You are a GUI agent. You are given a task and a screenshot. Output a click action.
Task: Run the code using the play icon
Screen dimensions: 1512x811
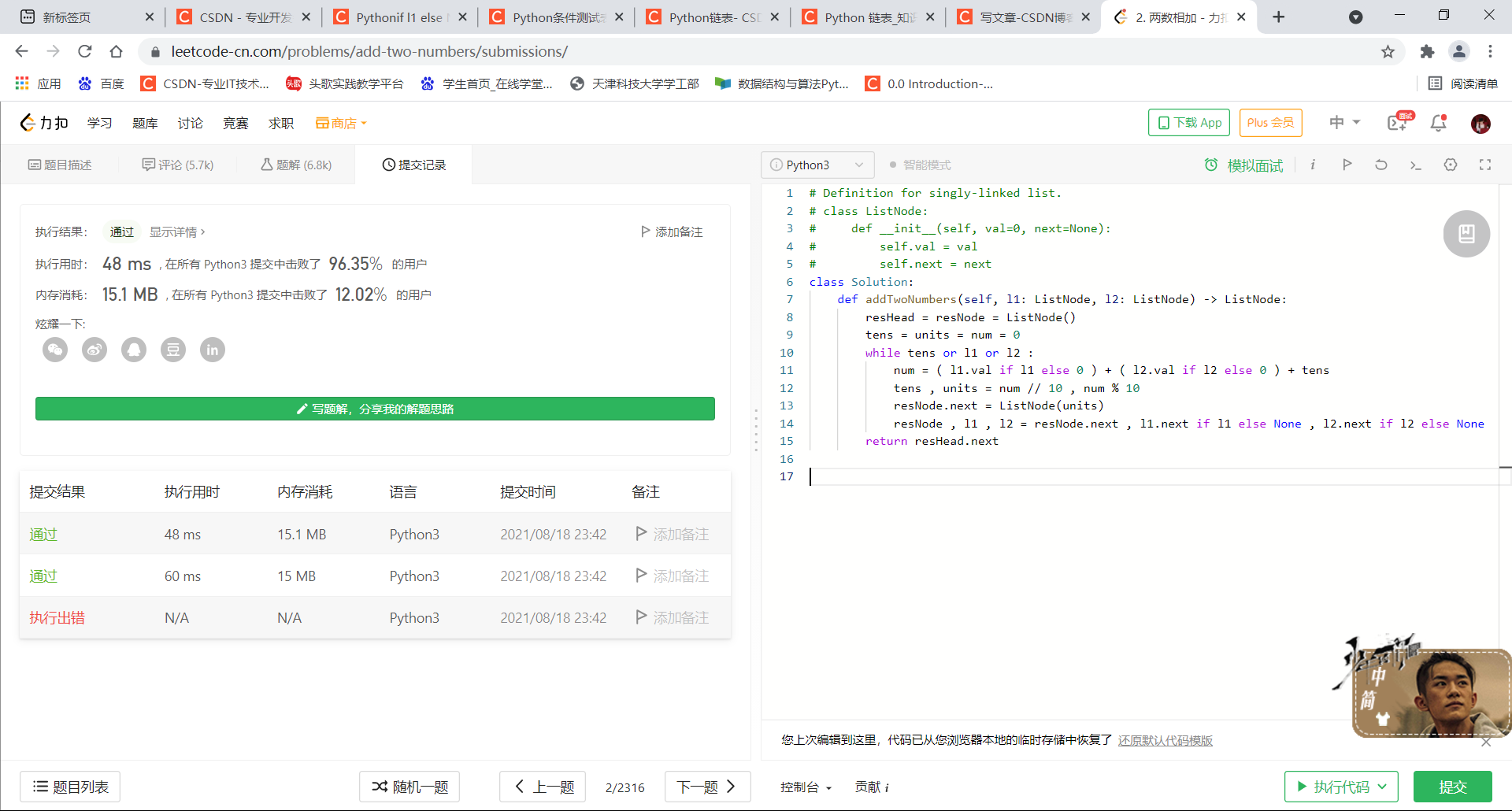pyautogui.click(x=1347, y=165)
